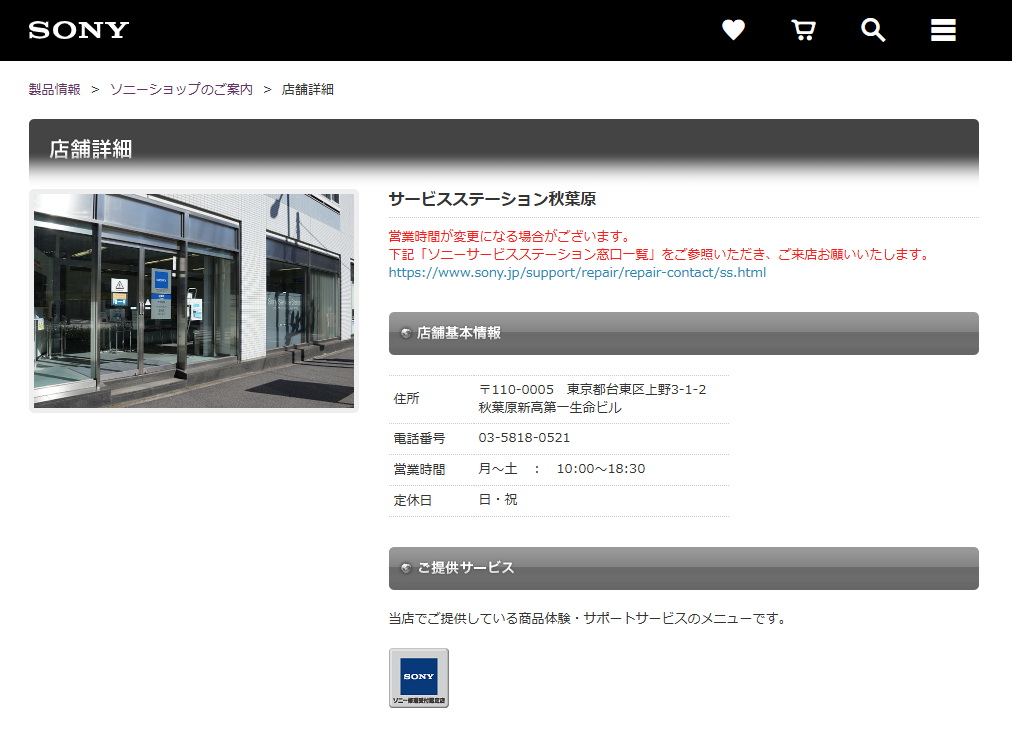1012x732 pixels.
Task: Click the red line starting 下記「ソニーサービスステーション窓口一覧」
Action: pos(661,254)
